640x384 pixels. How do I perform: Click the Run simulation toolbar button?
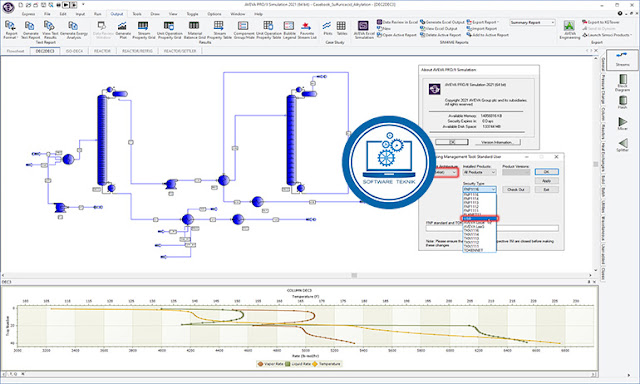(66, 5)
